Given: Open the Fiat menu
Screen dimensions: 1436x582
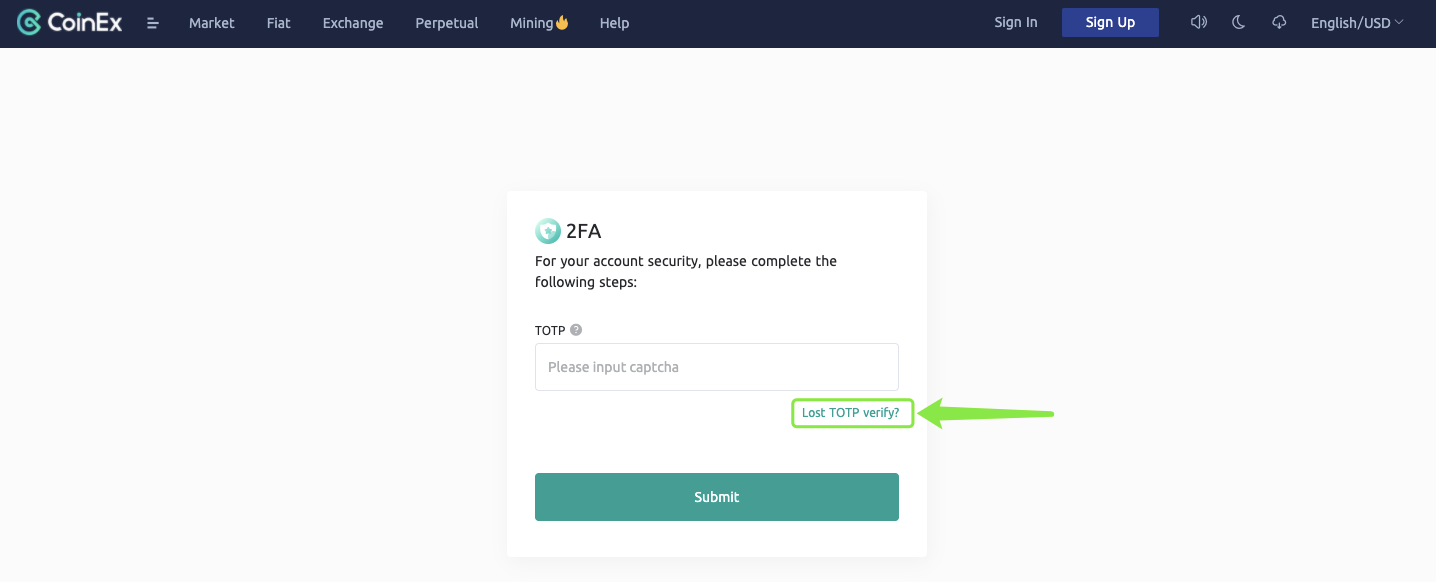Looking at the screenshot, I should coord(279,23).
